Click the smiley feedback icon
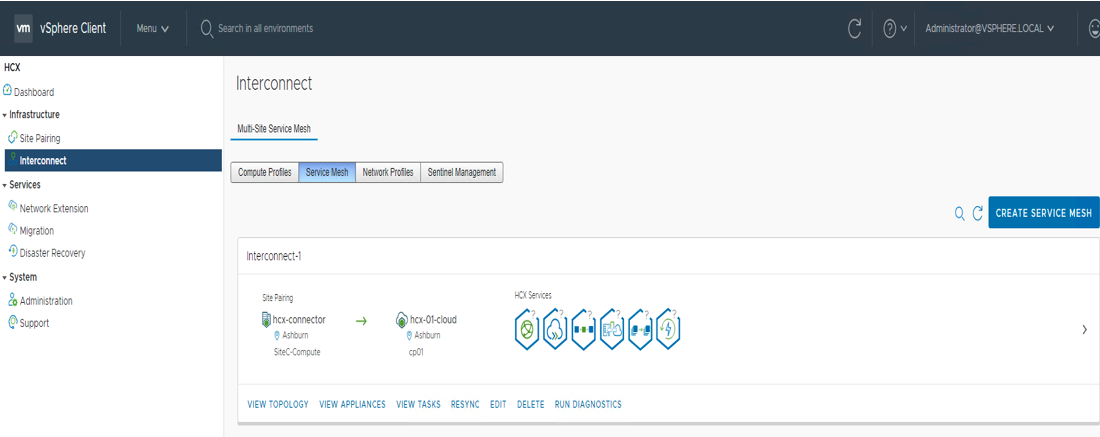Image resolution: width=1100 pixels, height=437 pixels. pyautogui.click(x=1094, y=29)
